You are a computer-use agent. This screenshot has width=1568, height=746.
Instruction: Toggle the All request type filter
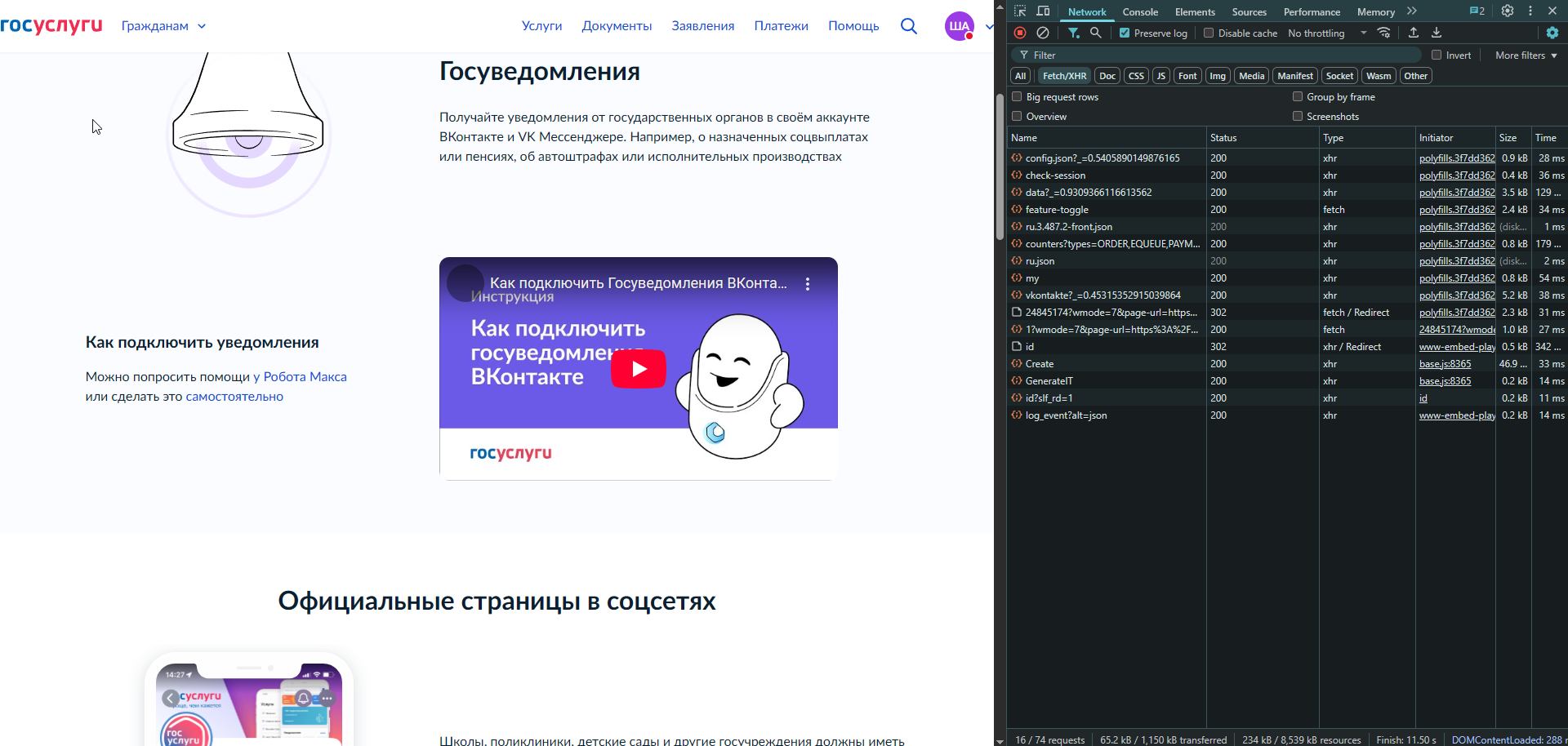1020,76
